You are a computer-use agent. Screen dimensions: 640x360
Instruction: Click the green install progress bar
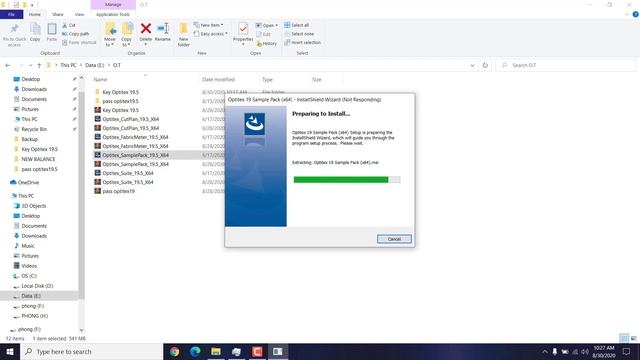[347, 180]
